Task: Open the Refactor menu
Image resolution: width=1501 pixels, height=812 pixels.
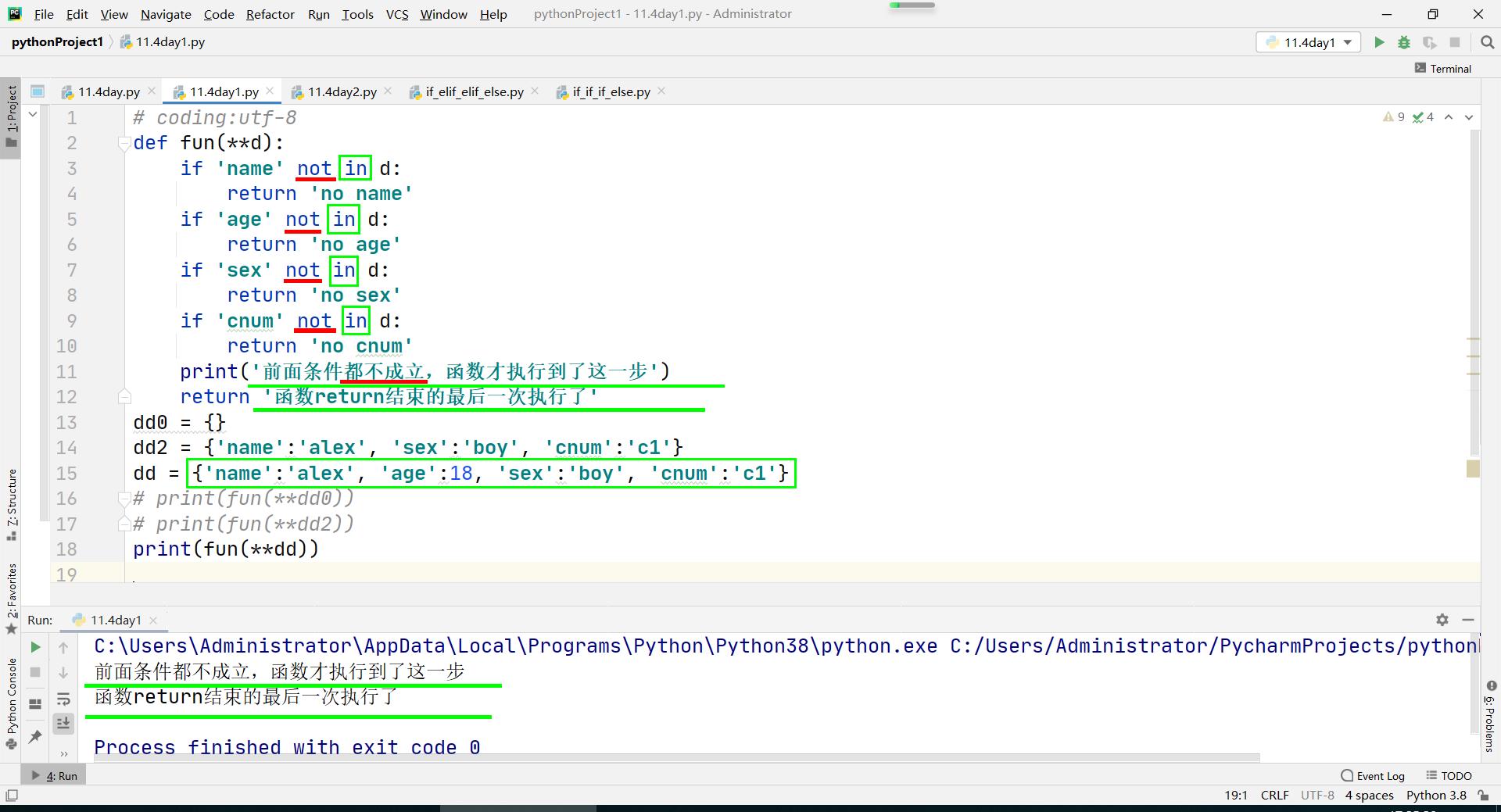Action: coord(270,14)
